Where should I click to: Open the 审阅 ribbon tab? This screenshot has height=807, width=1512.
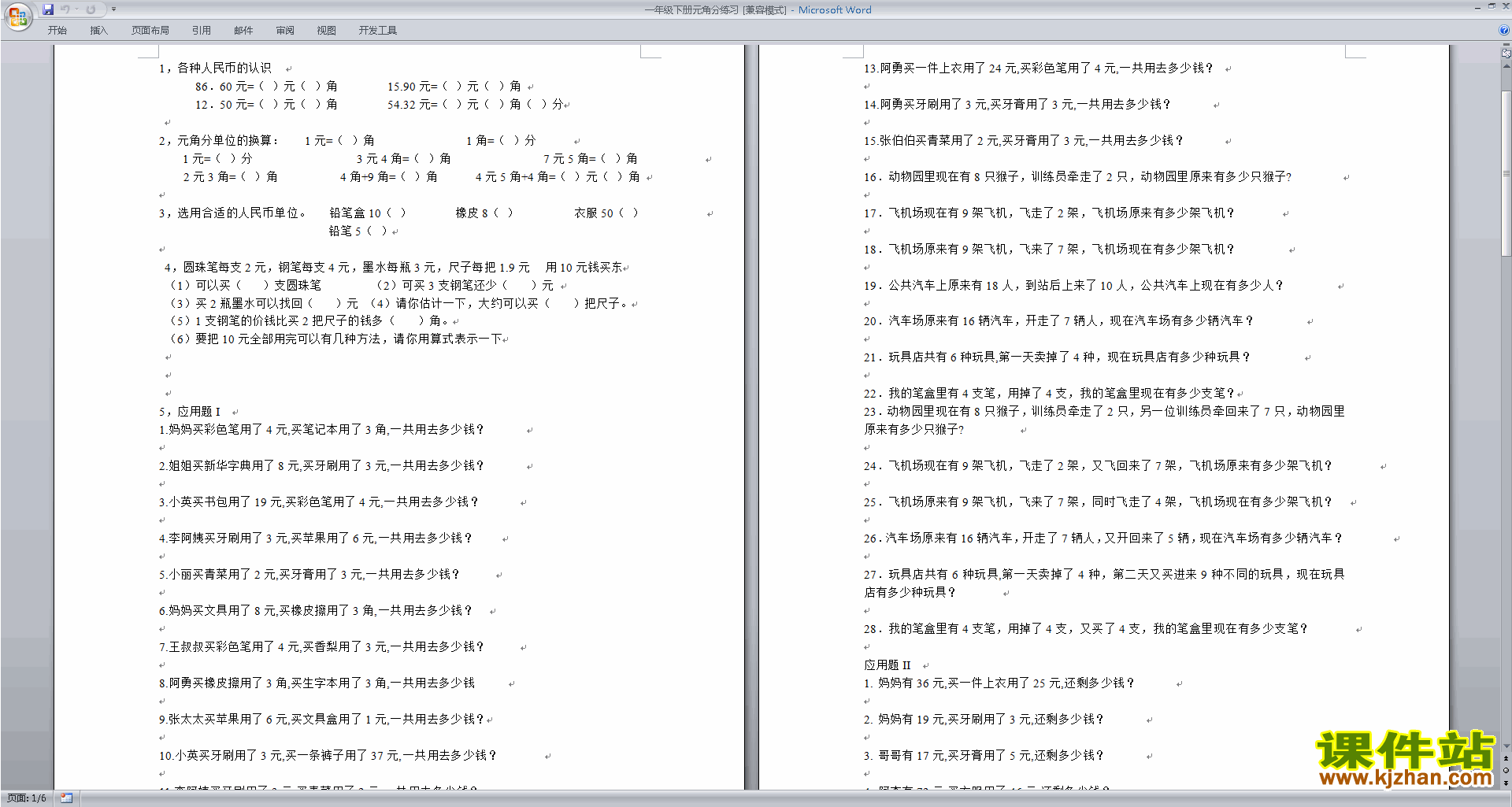pos(285,31)
